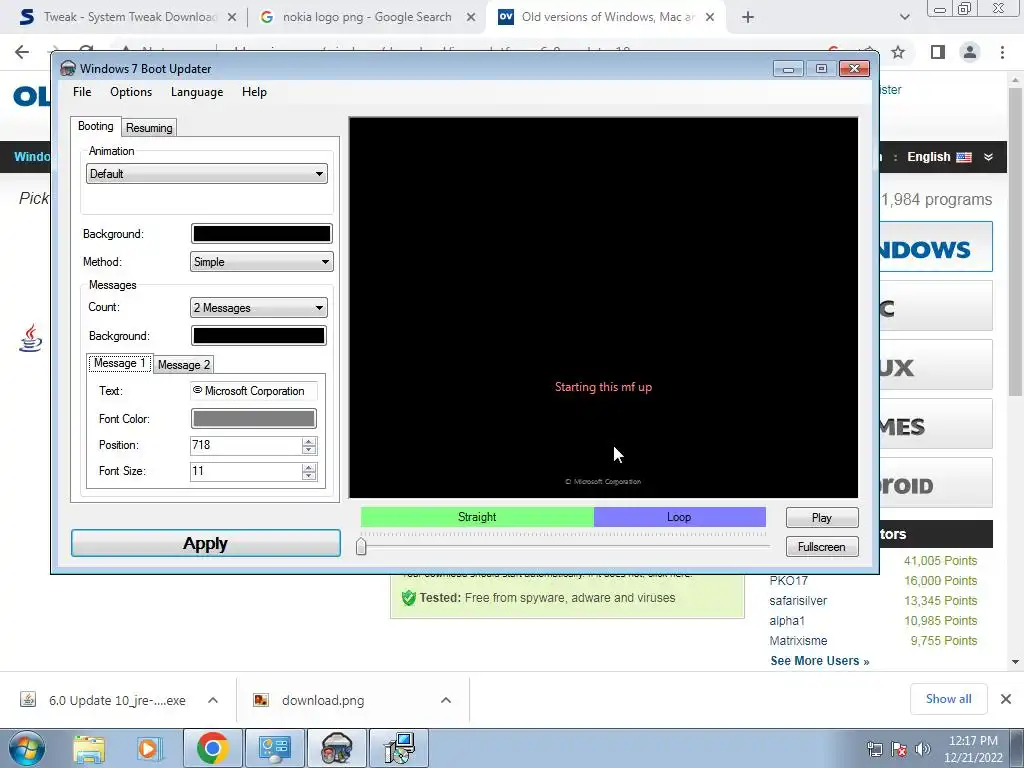Pick the main Background color swatch
The image size is (1024, 768).
261,234
